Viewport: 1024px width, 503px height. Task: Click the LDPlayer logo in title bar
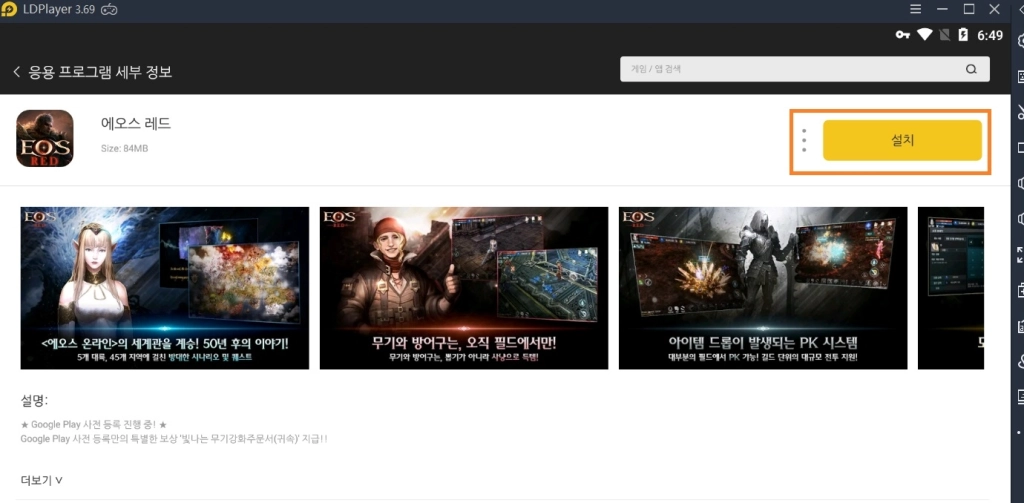pyautogui.click(x=9, y=10)
